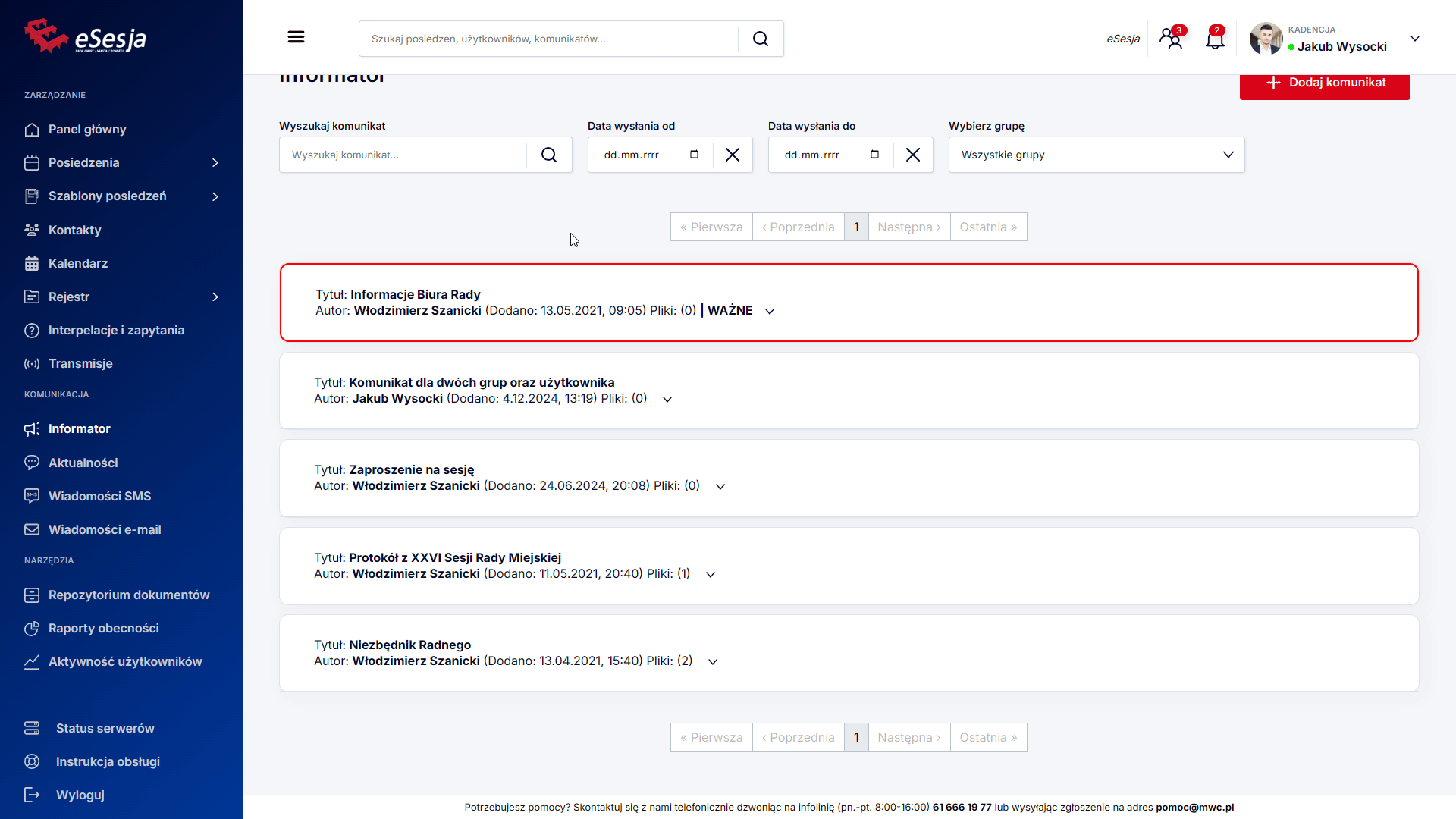Expand the user account dropdown arrow

[x=1415, y=39]
